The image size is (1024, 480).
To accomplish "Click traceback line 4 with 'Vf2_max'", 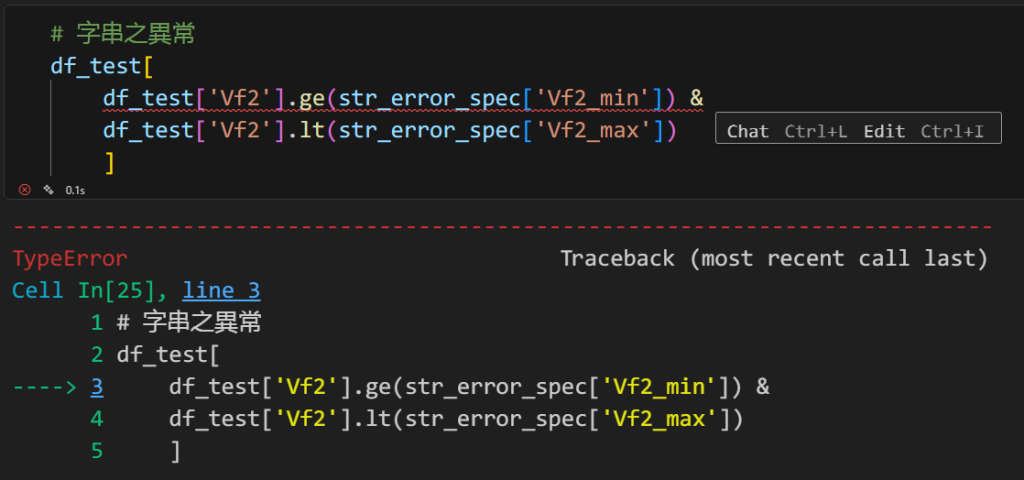I will [456, 419].
